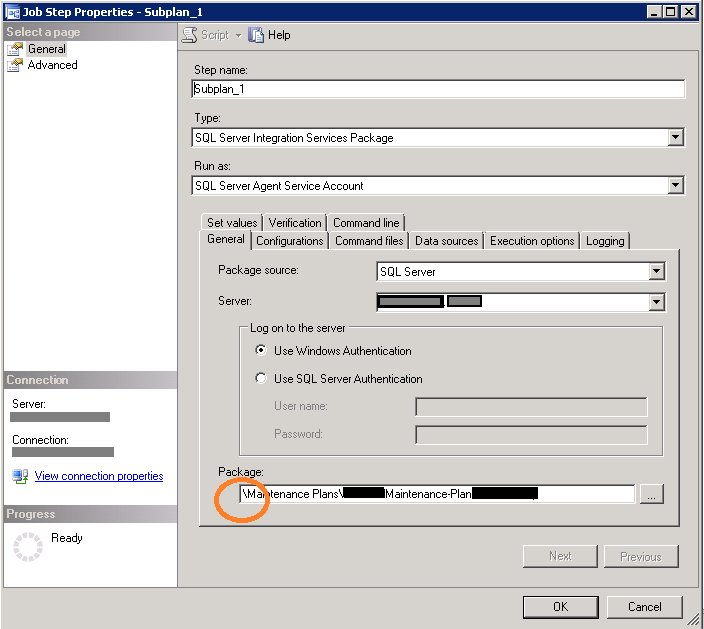Image resolution: width=704 pixels, height=629 pixels.
Task: Focus the Step name input field
Action: [x=438, y=89]
